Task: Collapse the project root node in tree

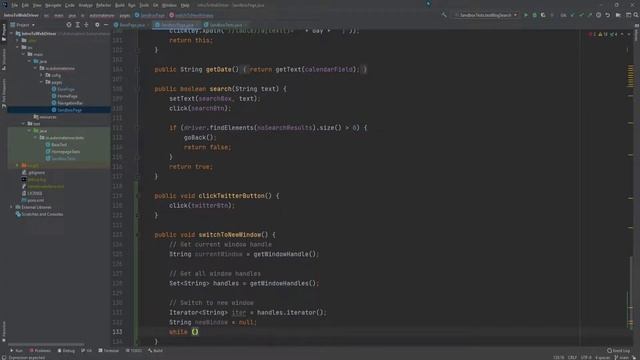Action: [12, 33]
